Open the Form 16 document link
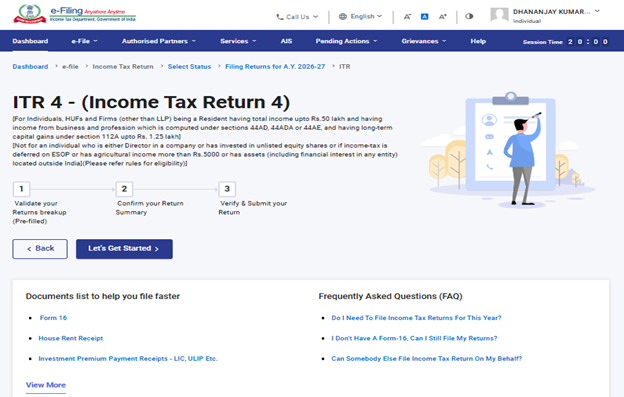The width and height of the screenshot is (624, 397). (x=53, y=318)
